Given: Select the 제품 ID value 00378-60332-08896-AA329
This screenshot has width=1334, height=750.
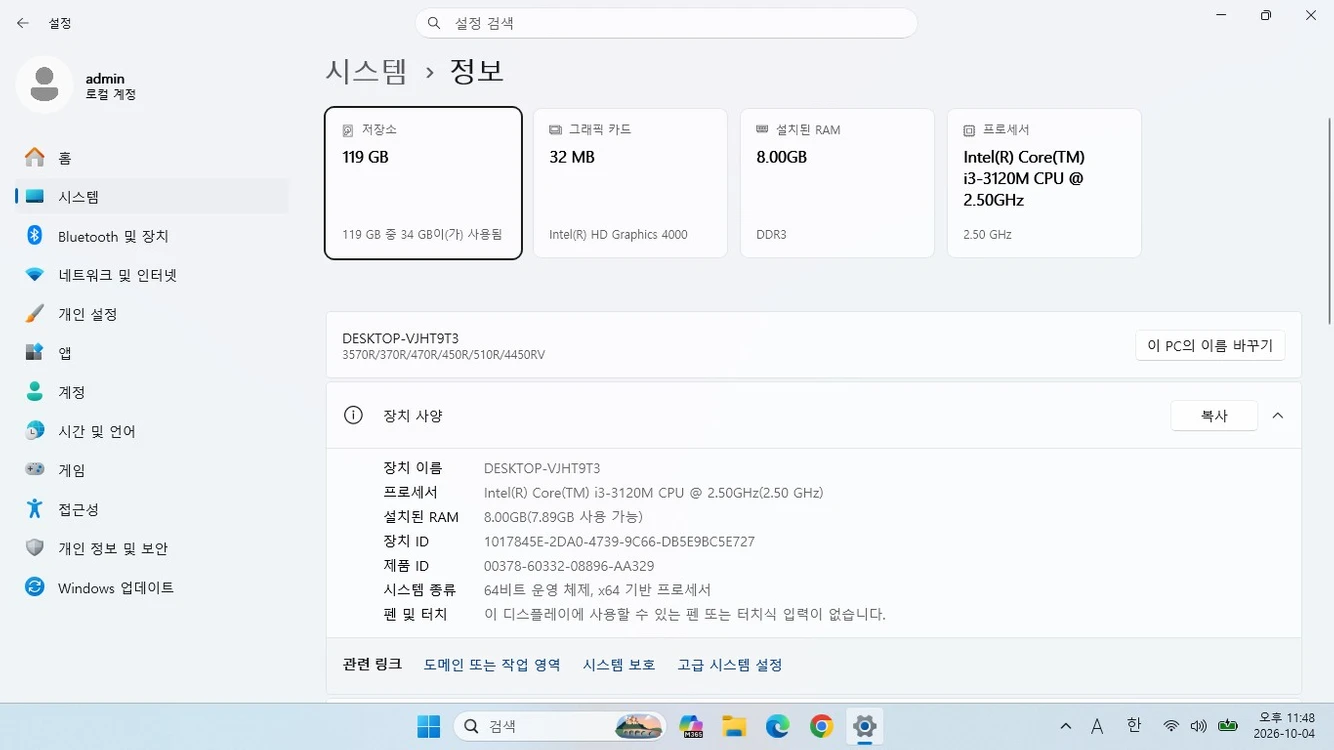Looking at the screenshot, I should click(569, 566).
